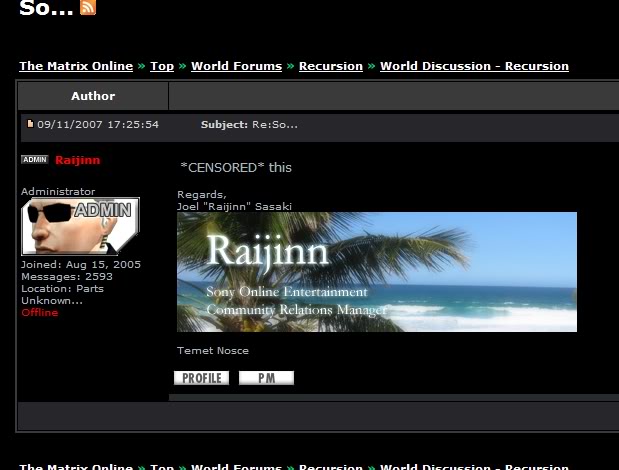Click the Temet Nosce signature text
The image size is (619, 470).
pos(213,351)
